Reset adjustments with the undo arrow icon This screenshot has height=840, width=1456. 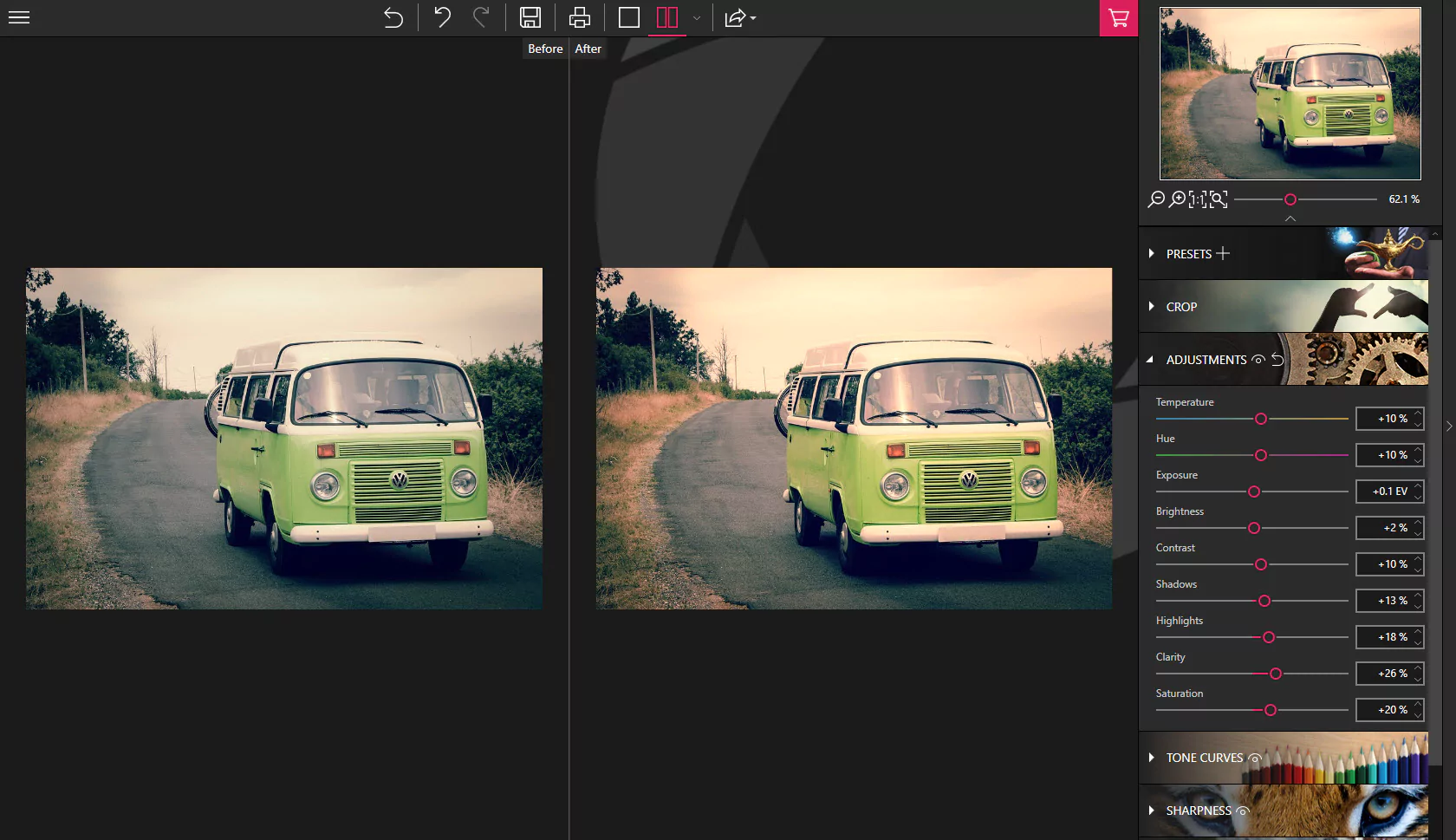1277,360
